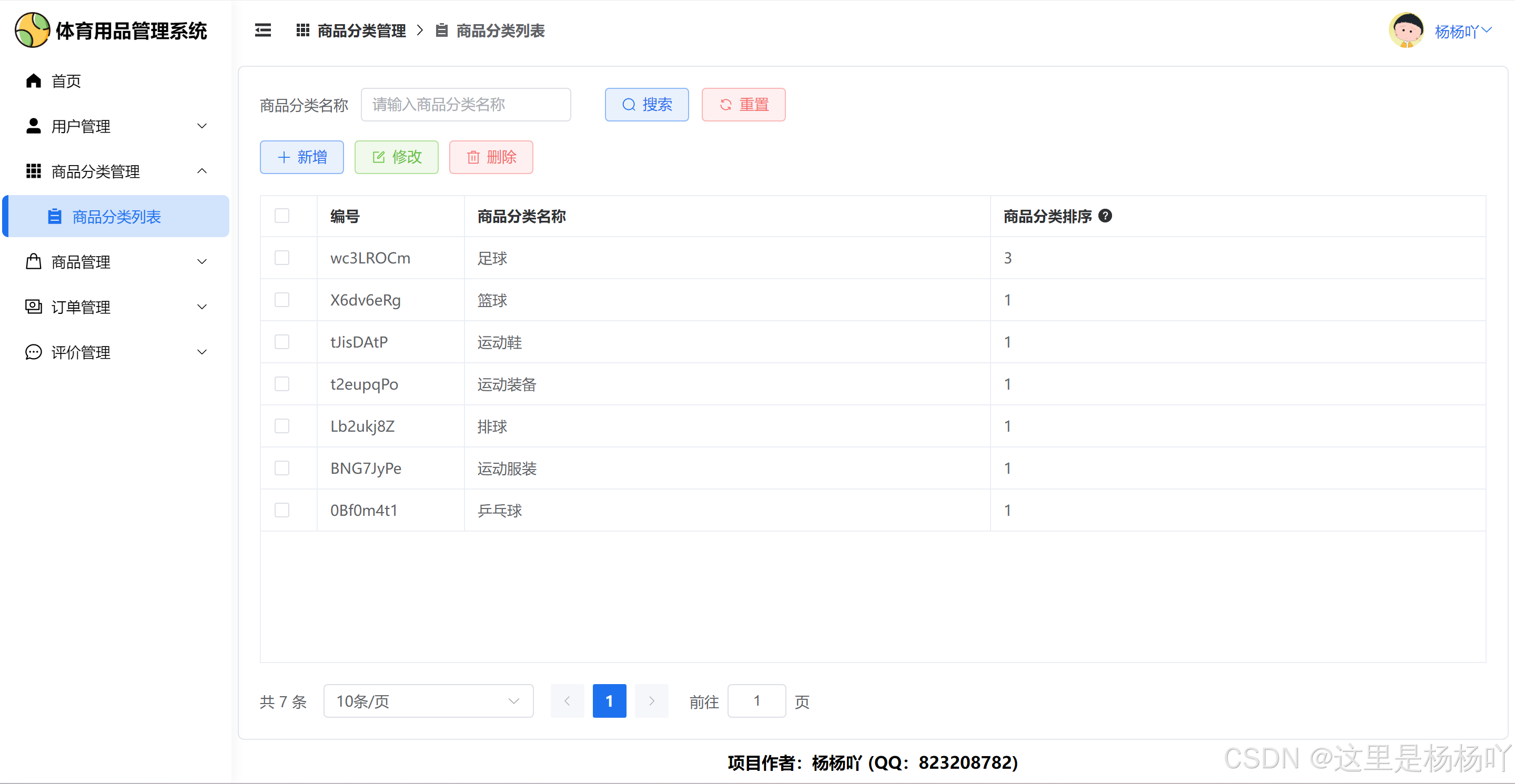Expand the 用户管理 menu chevron
Image resolution: width=1515 pixels, height=784 pixels.
[x=201, y=126]
